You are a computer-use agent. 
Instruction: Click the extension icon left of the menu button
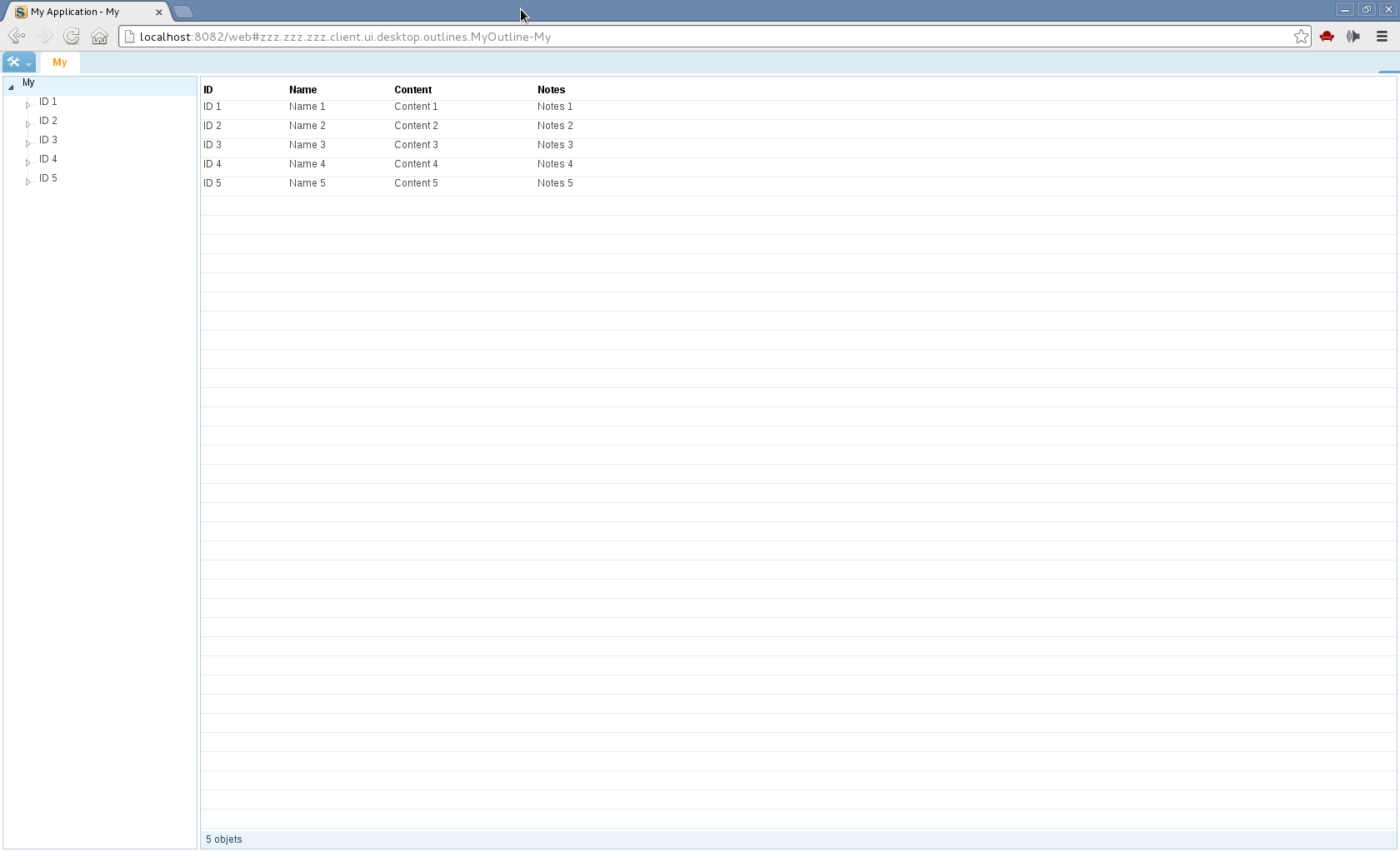point(1353,37)
